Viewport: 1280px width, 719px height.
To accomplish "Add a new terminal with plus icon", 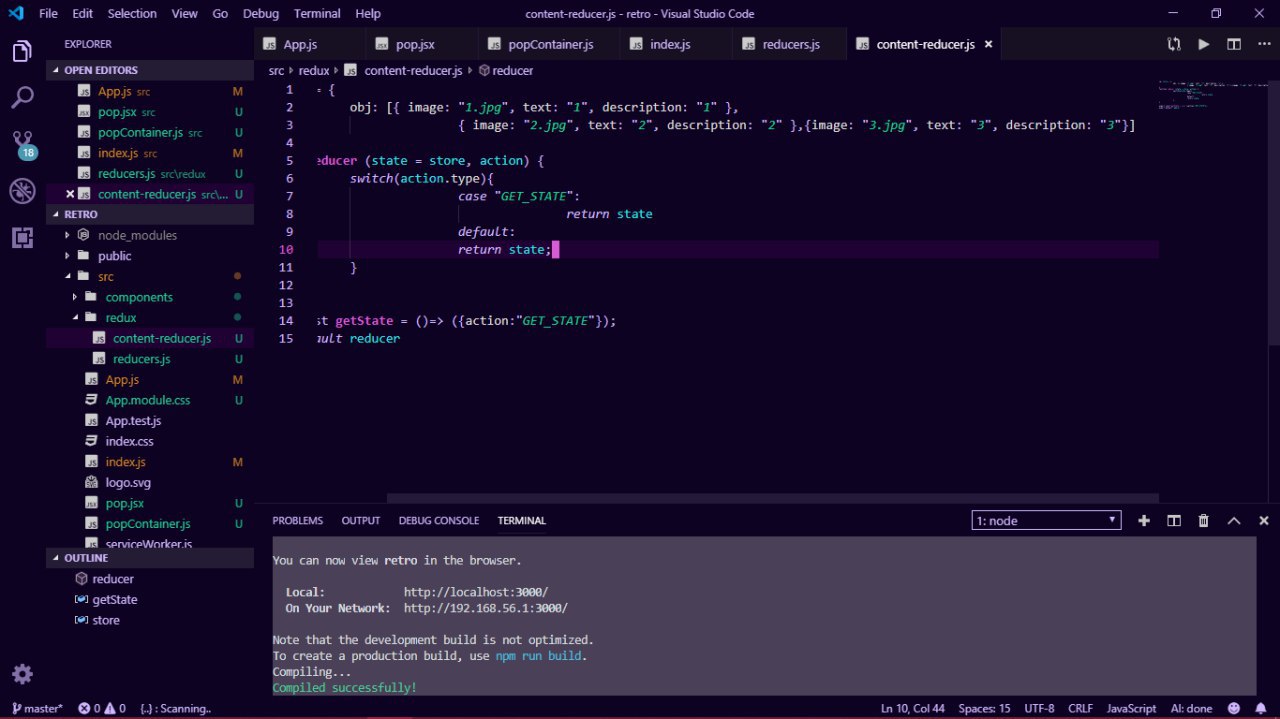I will coord(1144,520).
